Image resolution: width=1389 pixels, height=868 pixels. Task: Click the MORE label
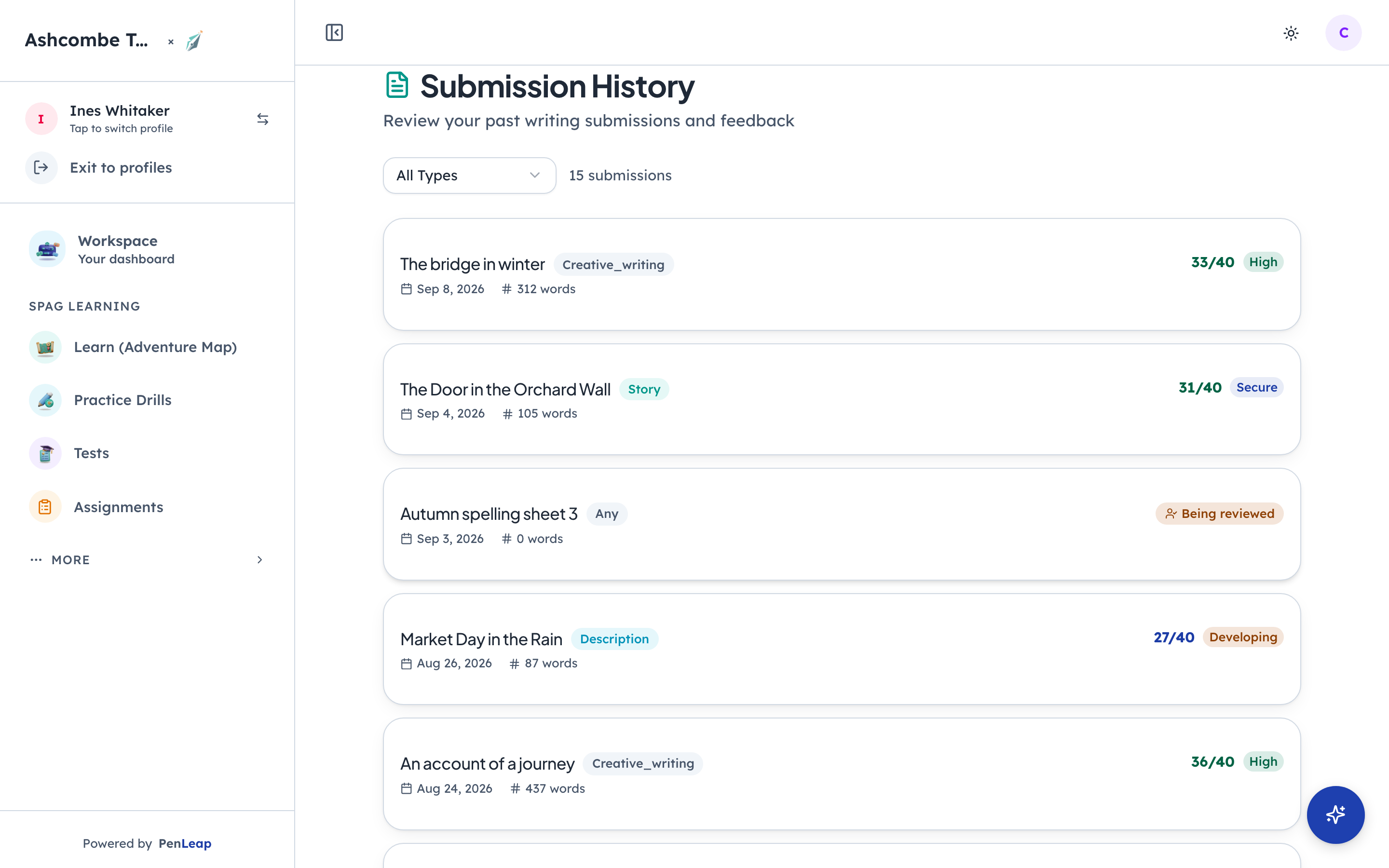[70, 560]
